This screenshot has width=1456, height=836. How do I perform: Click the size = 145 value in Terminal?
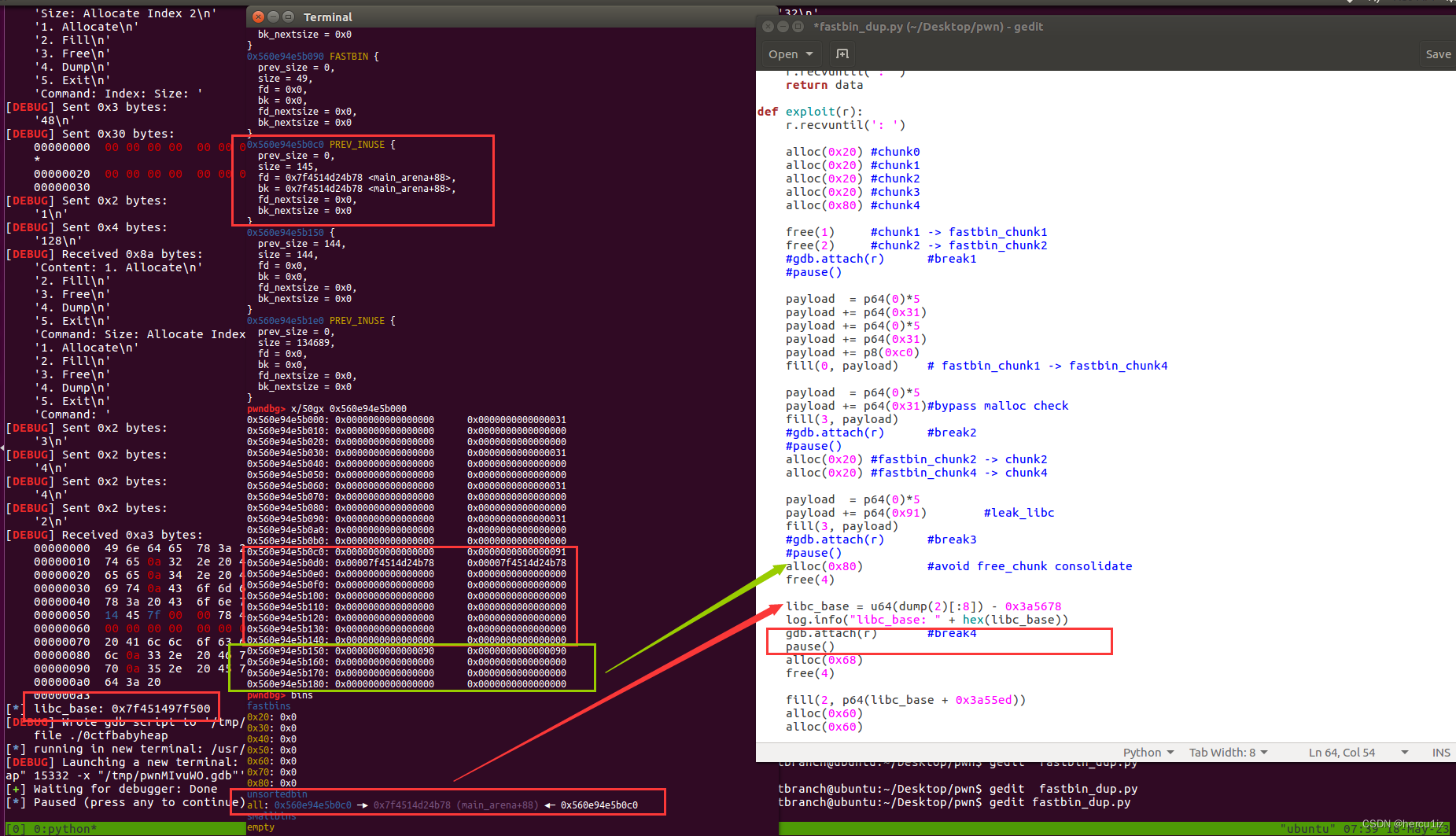click(x=288, y=167)
